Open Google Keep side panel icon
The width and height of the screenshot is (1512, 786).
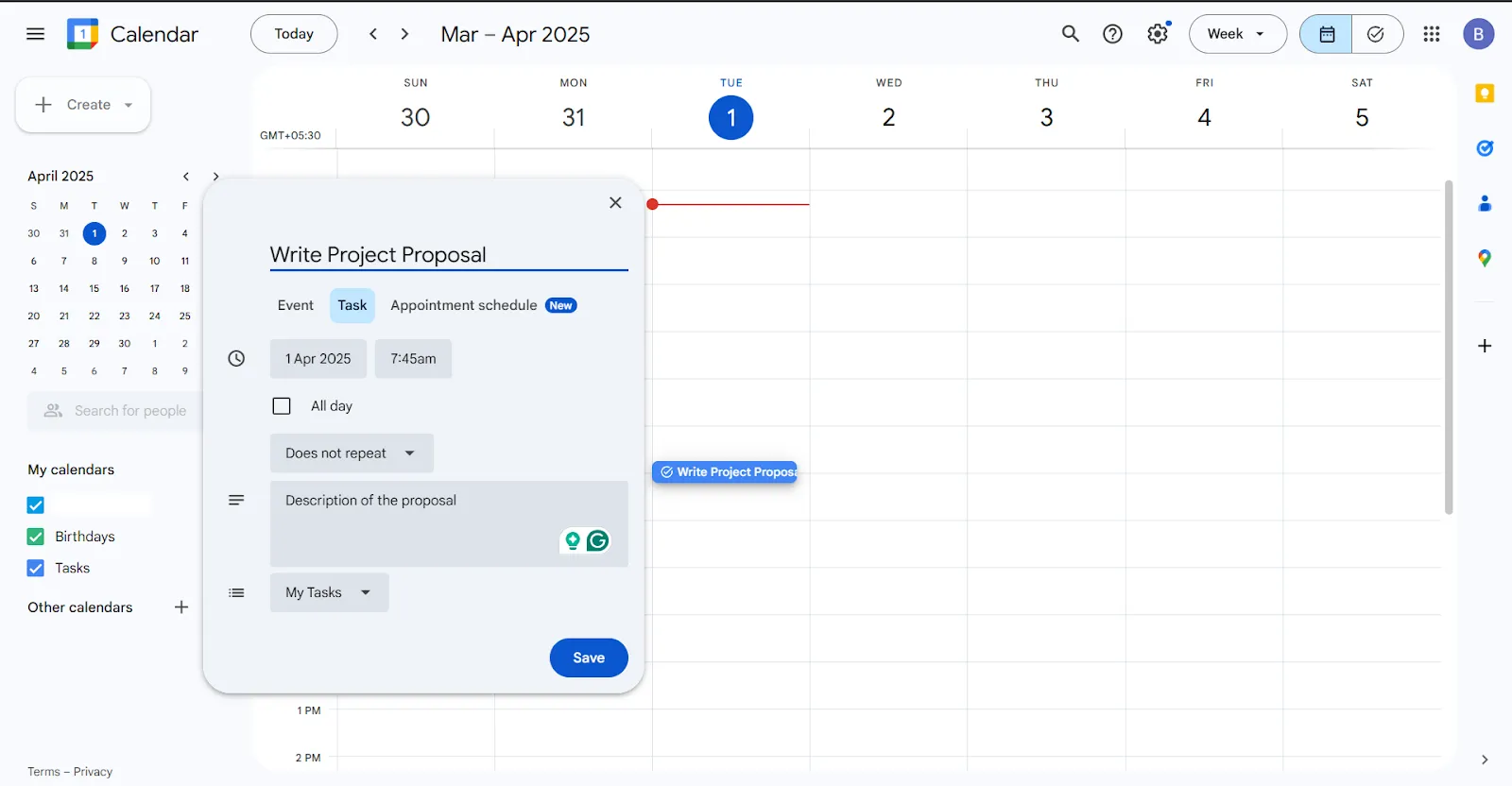pos(1485,94)
